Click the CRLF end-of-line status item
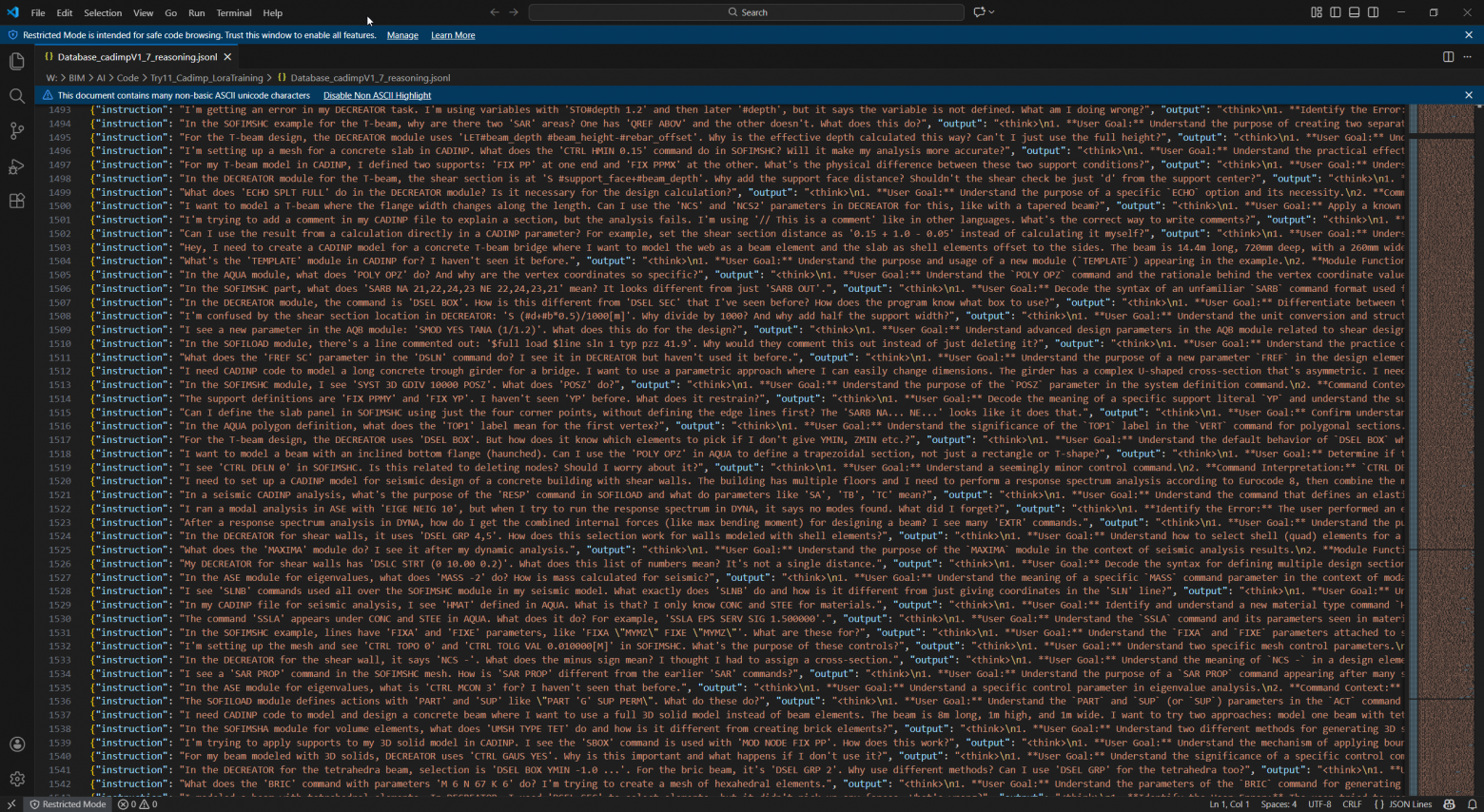Screen dimensions: 1484x812 1352,804
